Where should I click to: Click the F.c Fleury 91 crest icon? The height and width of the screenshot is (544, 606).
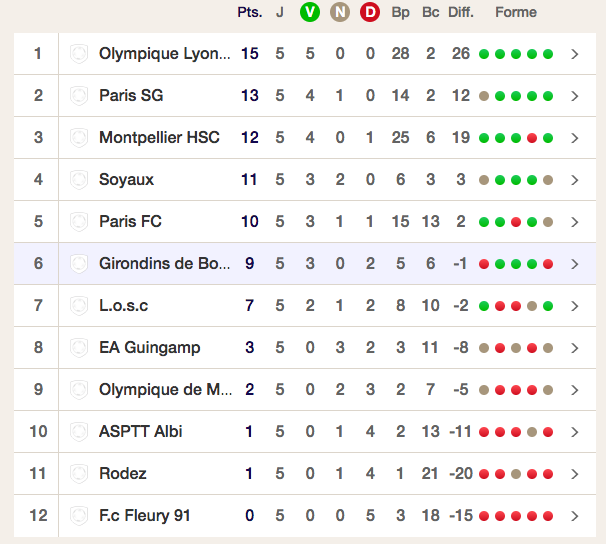(79, 516)
